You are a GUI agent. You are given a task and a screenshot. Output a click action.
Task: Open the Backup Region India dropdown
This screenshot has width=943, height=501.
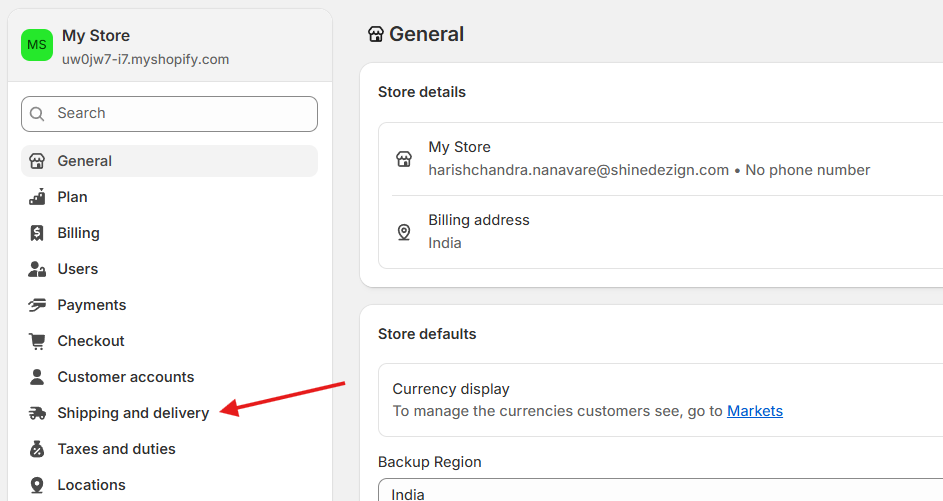[x=660, y=490]
